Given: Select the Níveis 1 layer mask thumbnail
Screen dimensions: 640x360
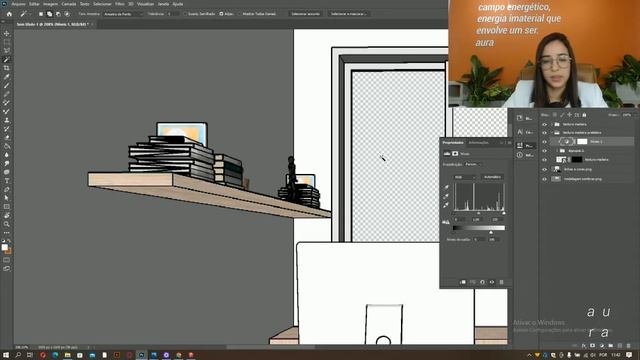Looking at the screenshot, I should point(582,142).
